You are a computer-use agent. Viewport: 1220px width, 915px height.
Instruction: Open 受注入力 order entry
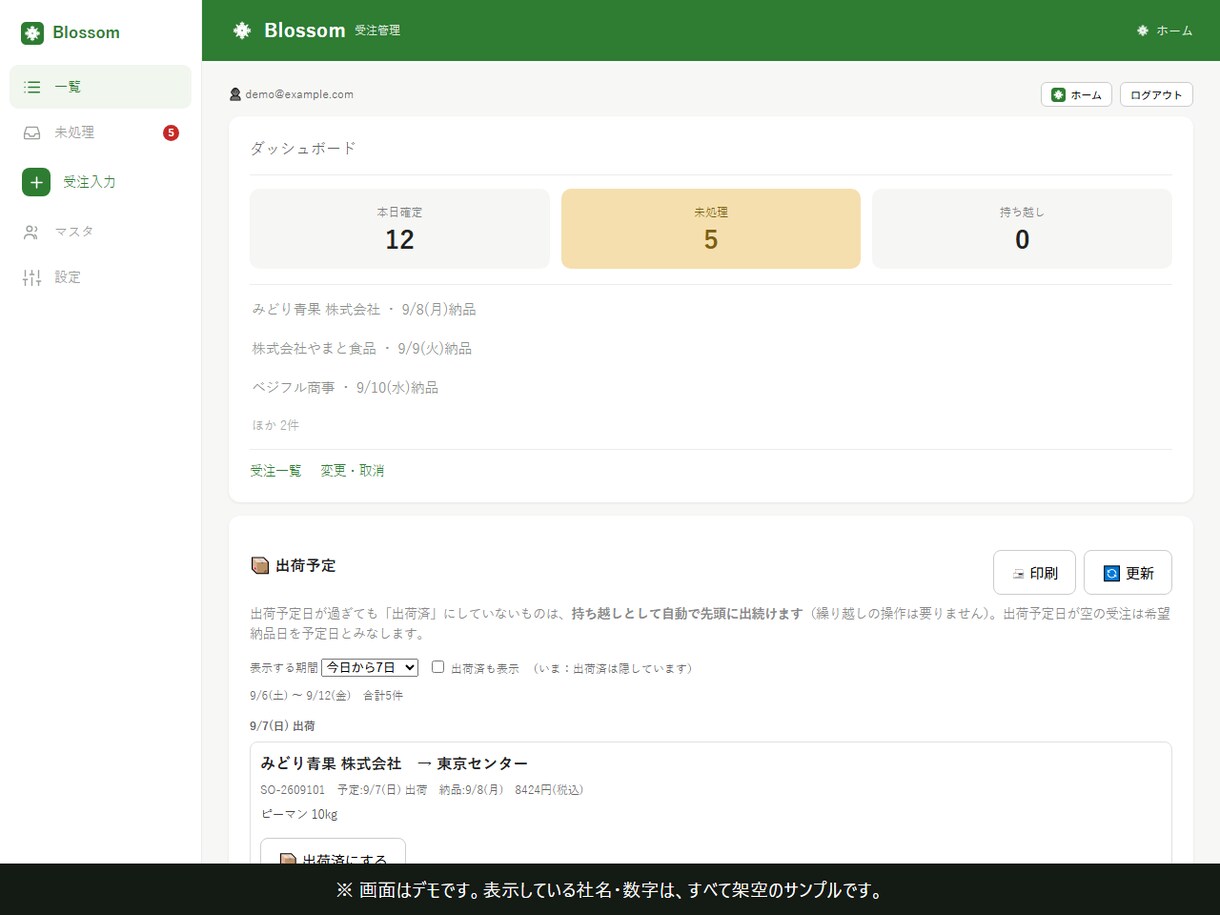point(100,182)
